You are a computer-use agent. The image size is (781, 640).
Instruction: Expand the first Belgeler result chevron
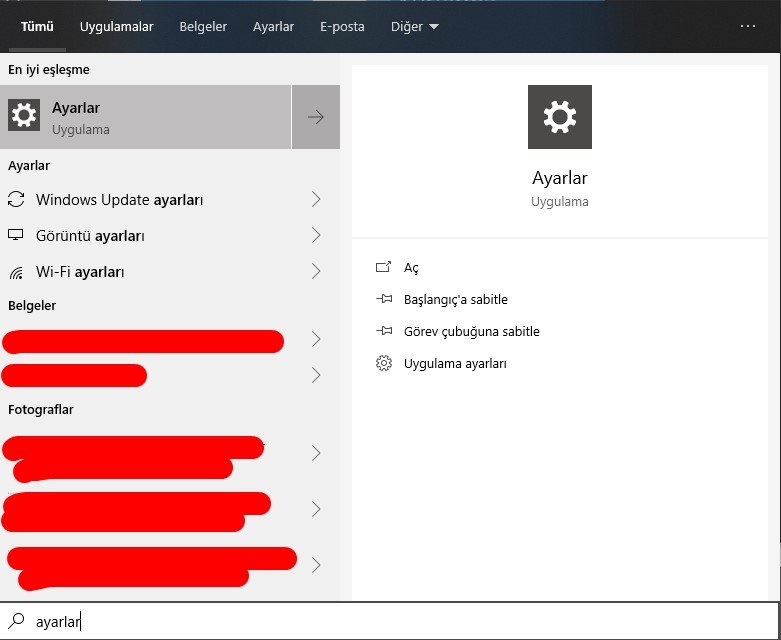316,339
